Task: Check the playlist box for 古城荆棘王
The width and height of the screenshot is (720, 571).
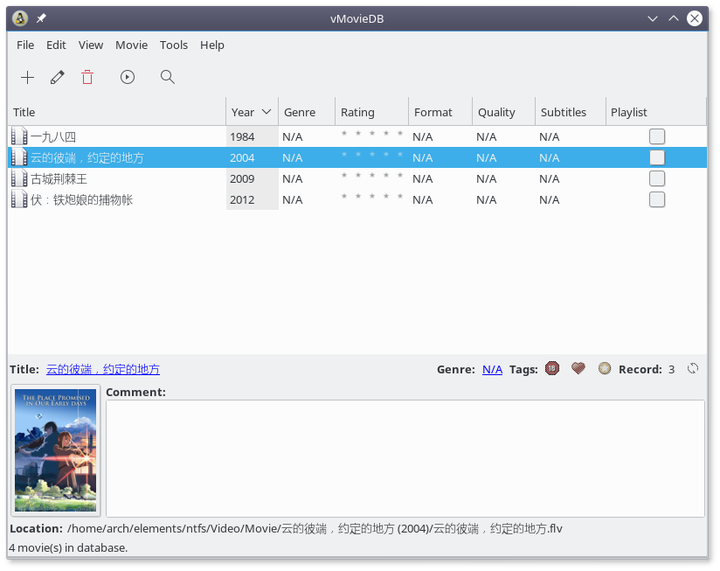Action: (657, 179)
